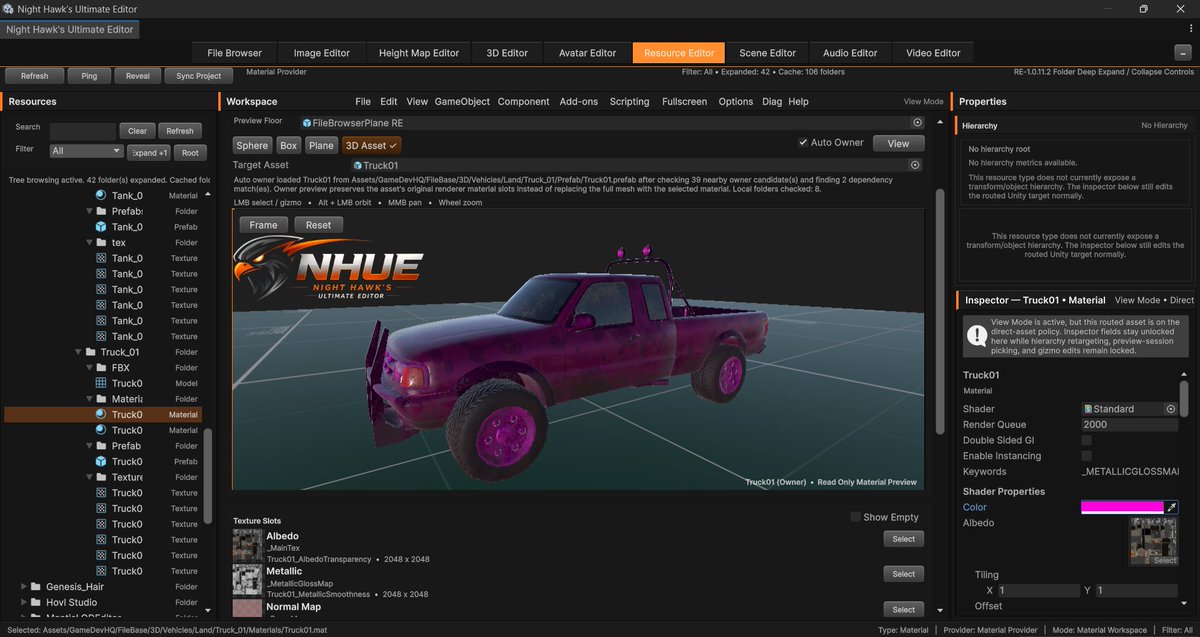Switch preview shape to Plane
This screenshot has width=1200, height=637.
pos(321,145)
